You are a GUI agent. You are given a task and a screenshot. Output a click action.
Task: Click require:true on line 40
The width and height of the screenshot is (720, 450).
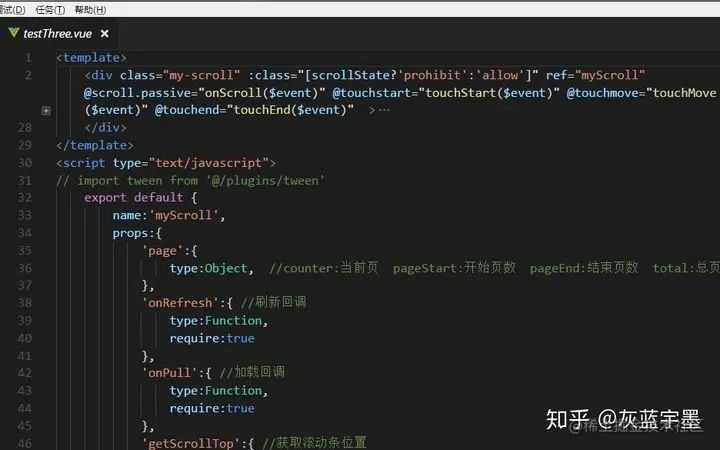212,338
